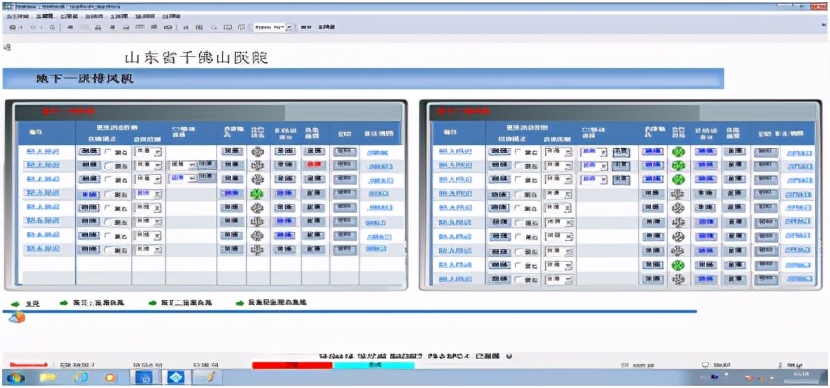
Task: Open the Windows Start button
Action: click(16, 377)
